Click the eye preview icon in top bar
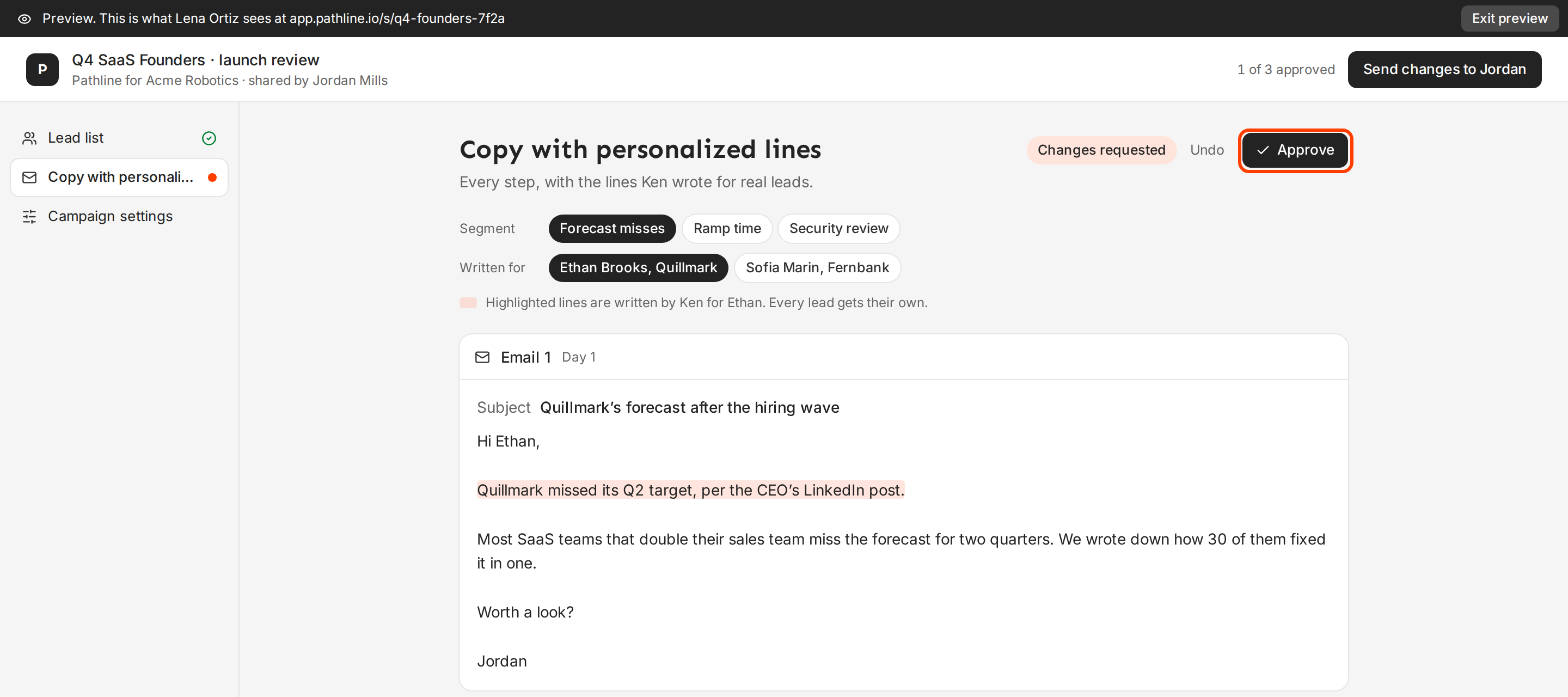 [24, 19]
